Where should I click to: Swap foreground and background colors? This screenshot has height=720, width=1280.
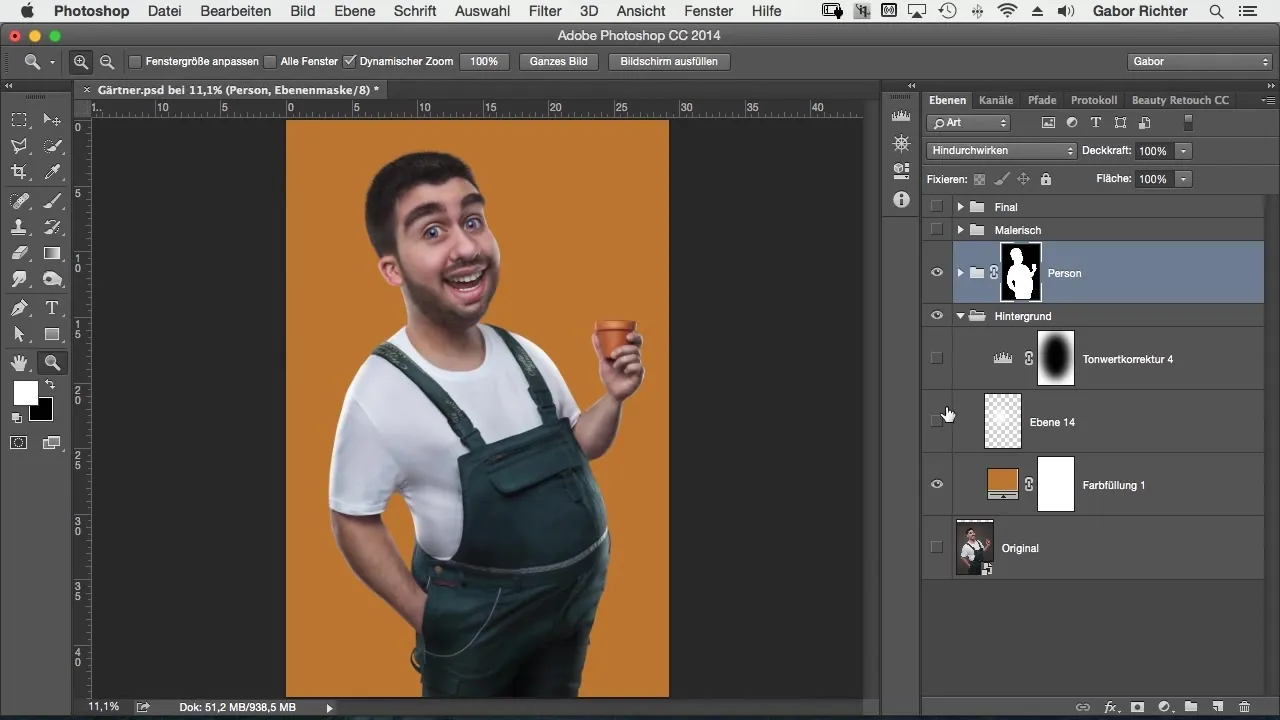tap(49, 384)
